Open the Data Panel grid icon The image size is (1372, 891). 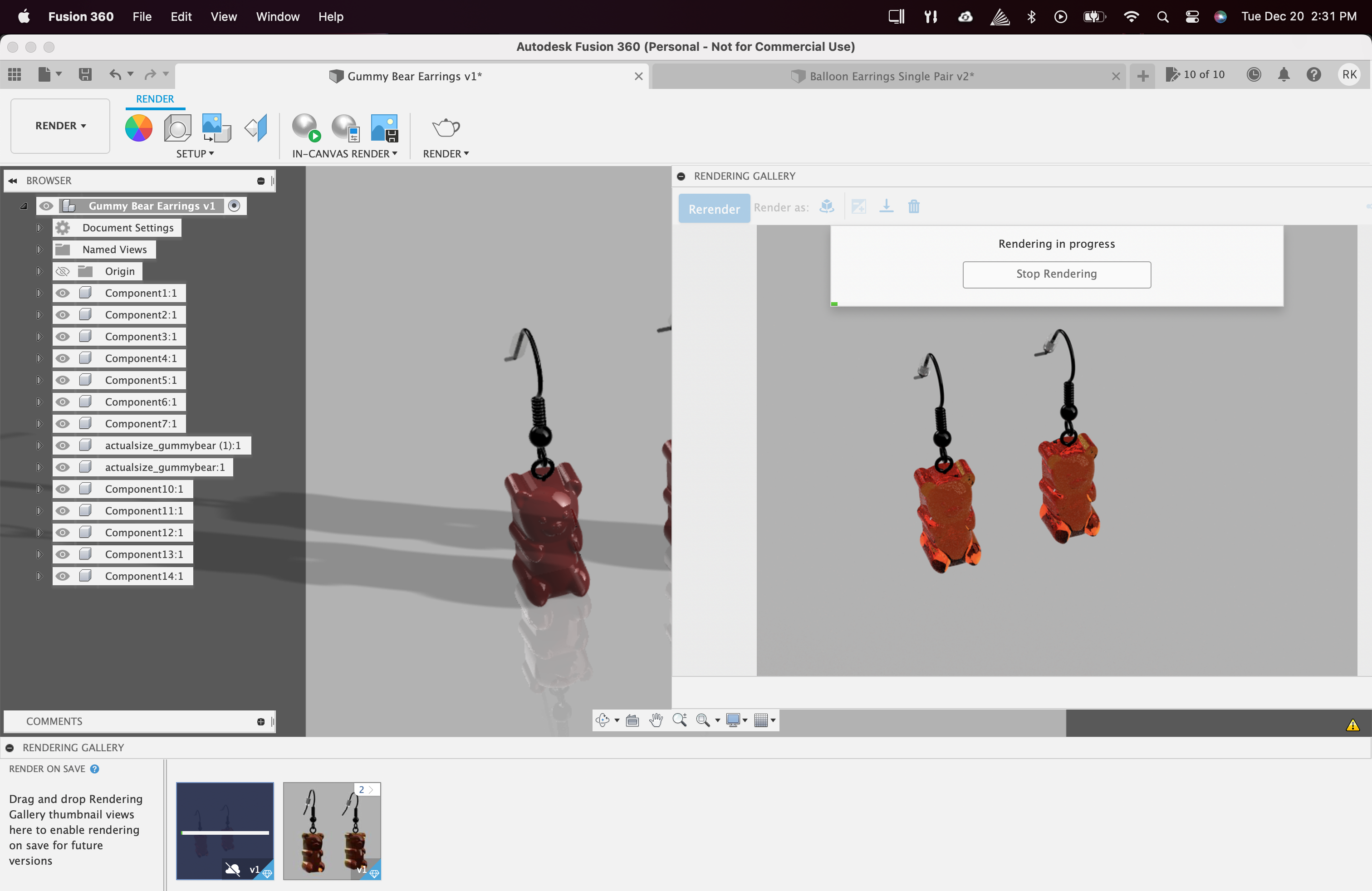pyautogui.click(x=15, y=74)
